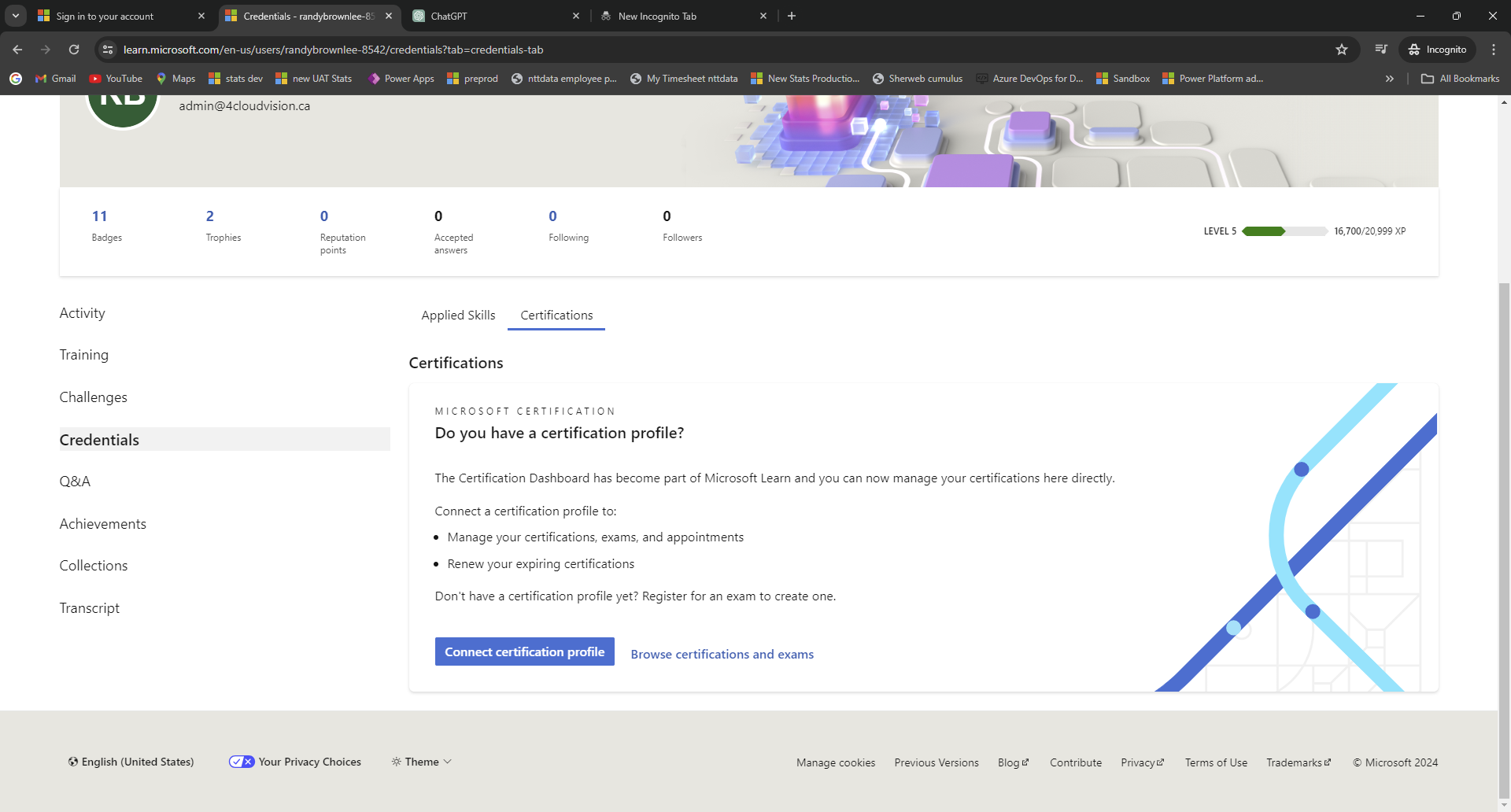The height and width of the screenshot is (812, 1511).
Task: Click the Connect certification profile button
Action: 524,651
